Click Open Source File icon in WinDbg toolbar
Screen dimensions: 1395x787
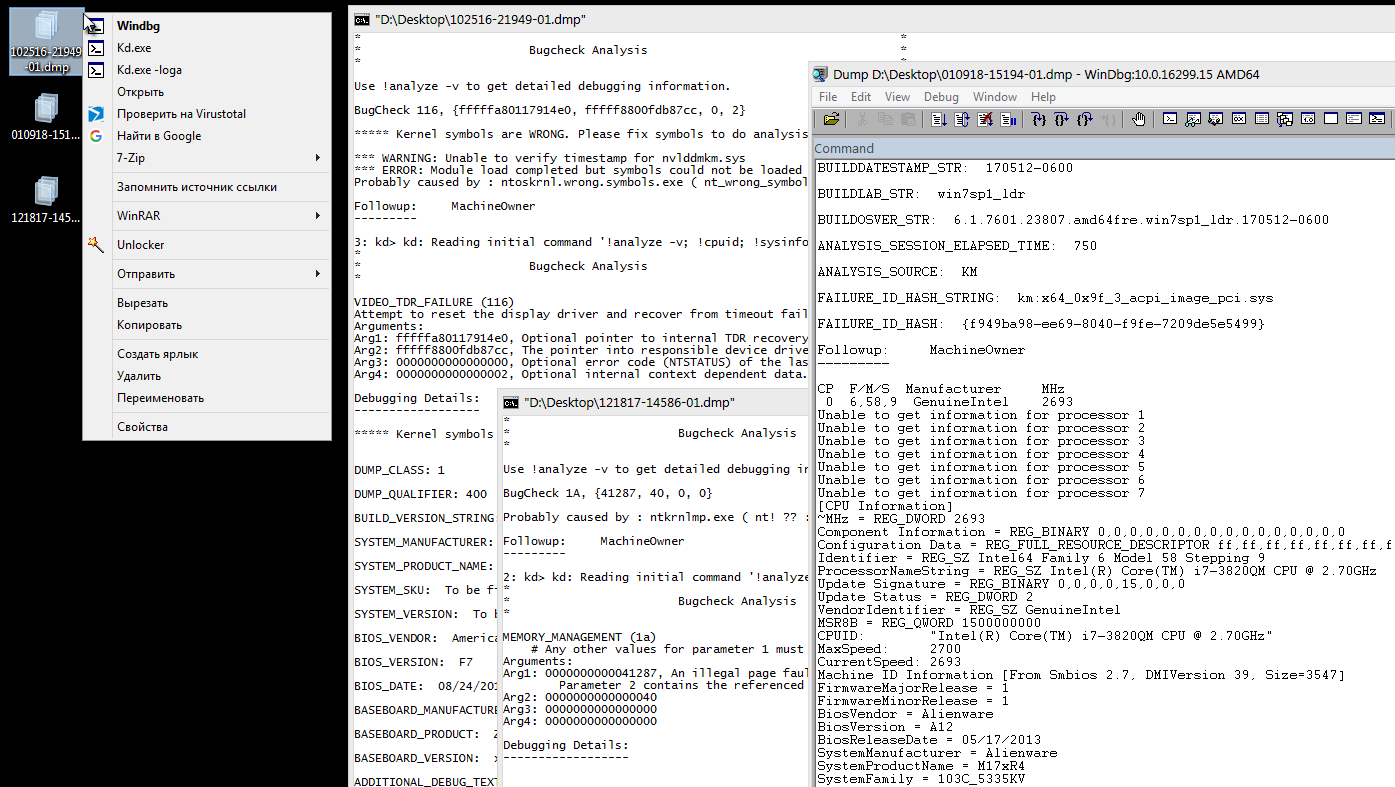click(x=831, y=119)
